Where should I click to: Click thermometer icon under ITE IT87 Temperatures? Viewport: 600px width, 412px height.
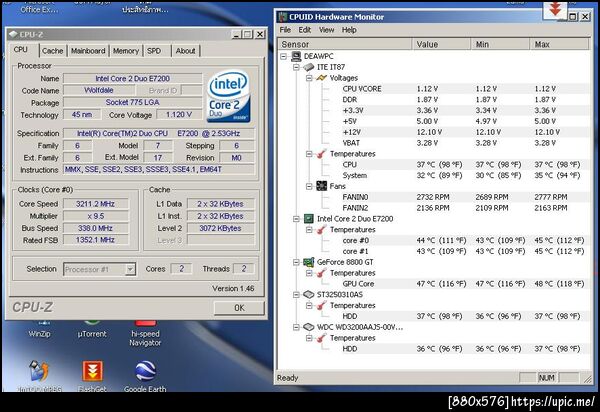coord(321,154)
